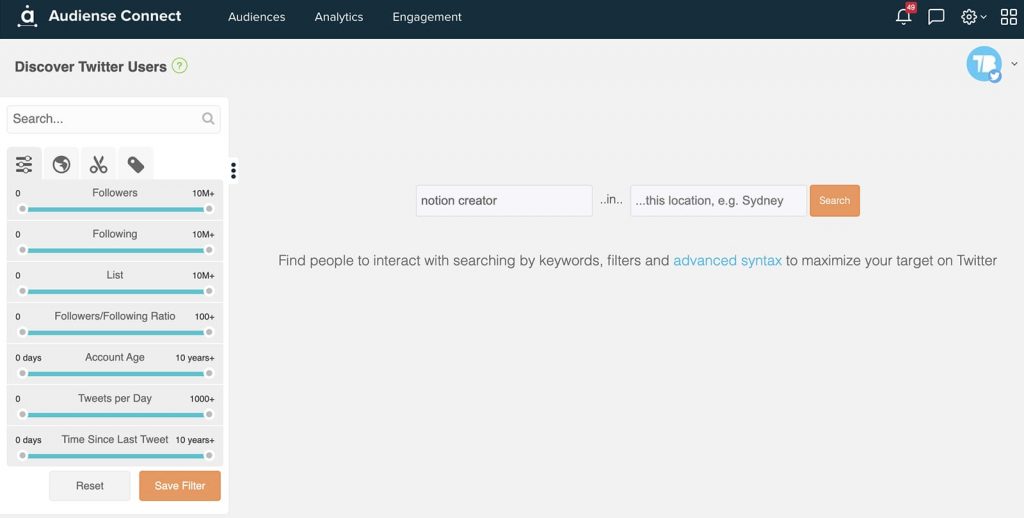Select the globe location filter tab

[x=61, y=164]
